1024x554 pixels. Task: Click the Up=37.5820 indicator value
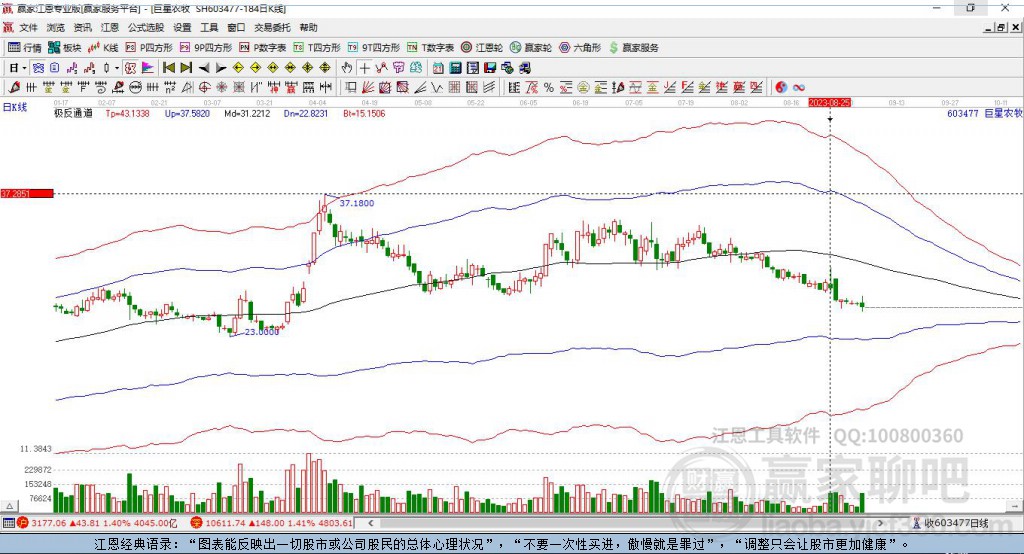(x=187, y=113)
